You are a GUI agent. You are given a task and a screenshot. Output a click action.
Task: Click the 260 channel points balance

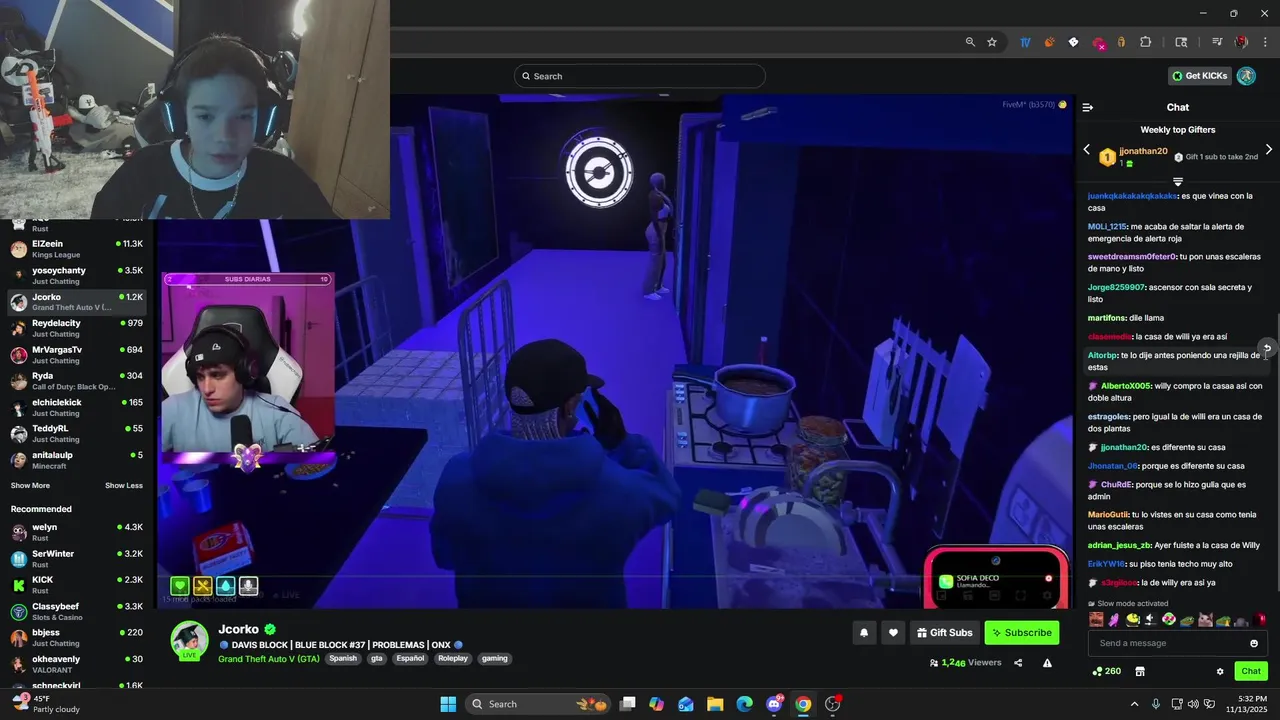point(1107,671)
